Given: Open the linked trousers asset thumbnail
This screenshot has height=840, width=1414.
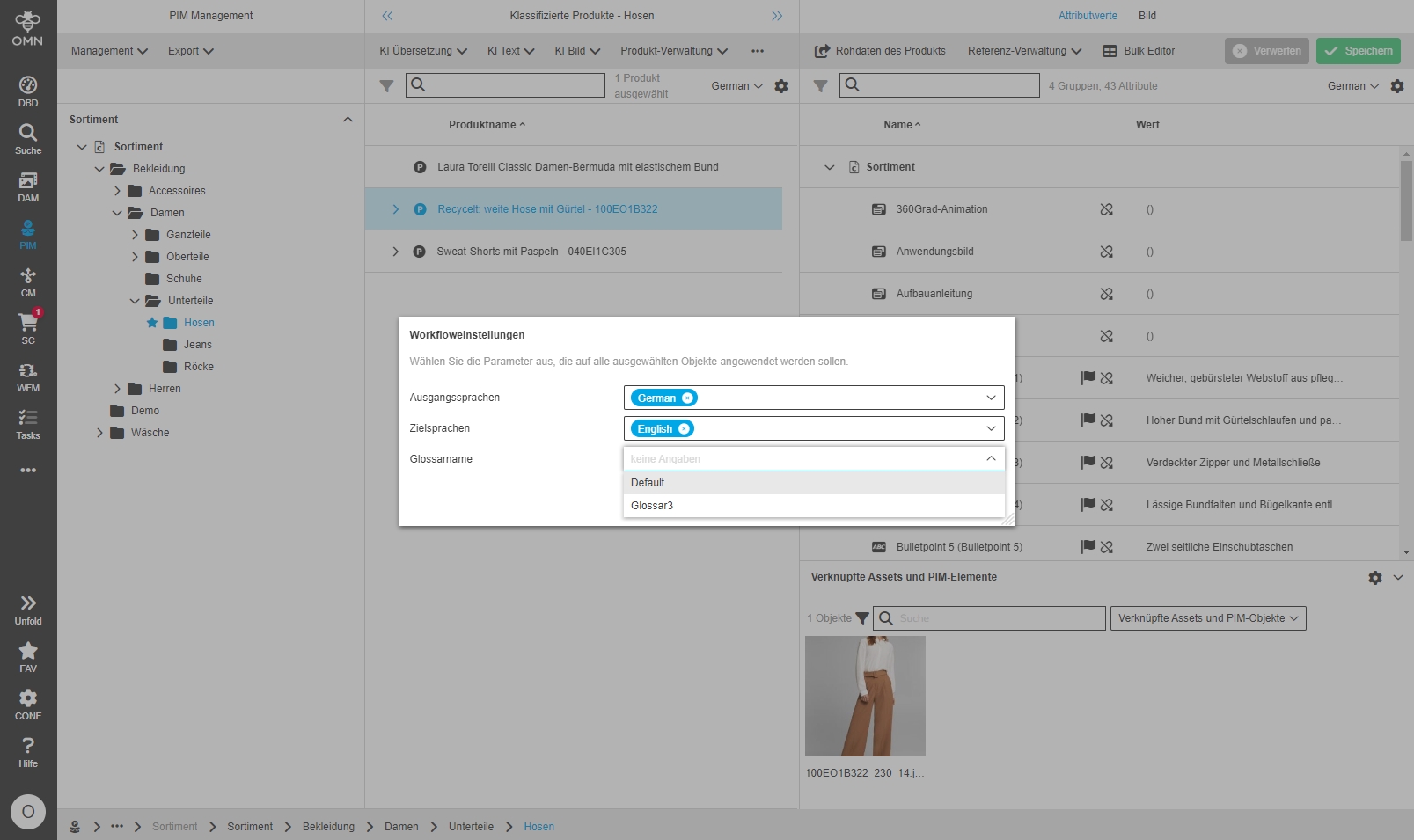Looking at the screenshot, I should click(x=865, y=696).
